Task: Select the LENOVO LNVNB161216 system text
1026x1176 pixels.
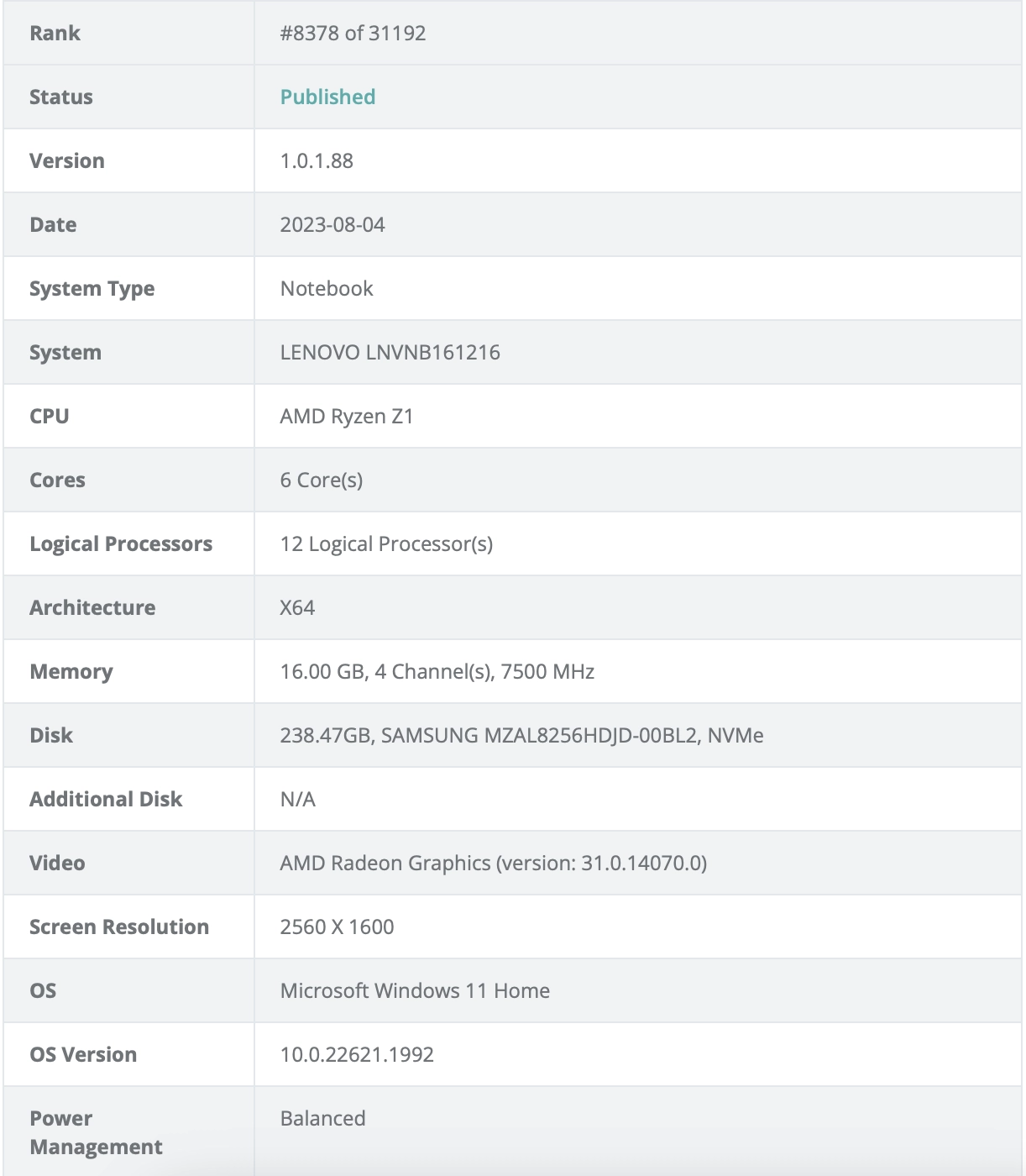Action: [x=390, y=353]
